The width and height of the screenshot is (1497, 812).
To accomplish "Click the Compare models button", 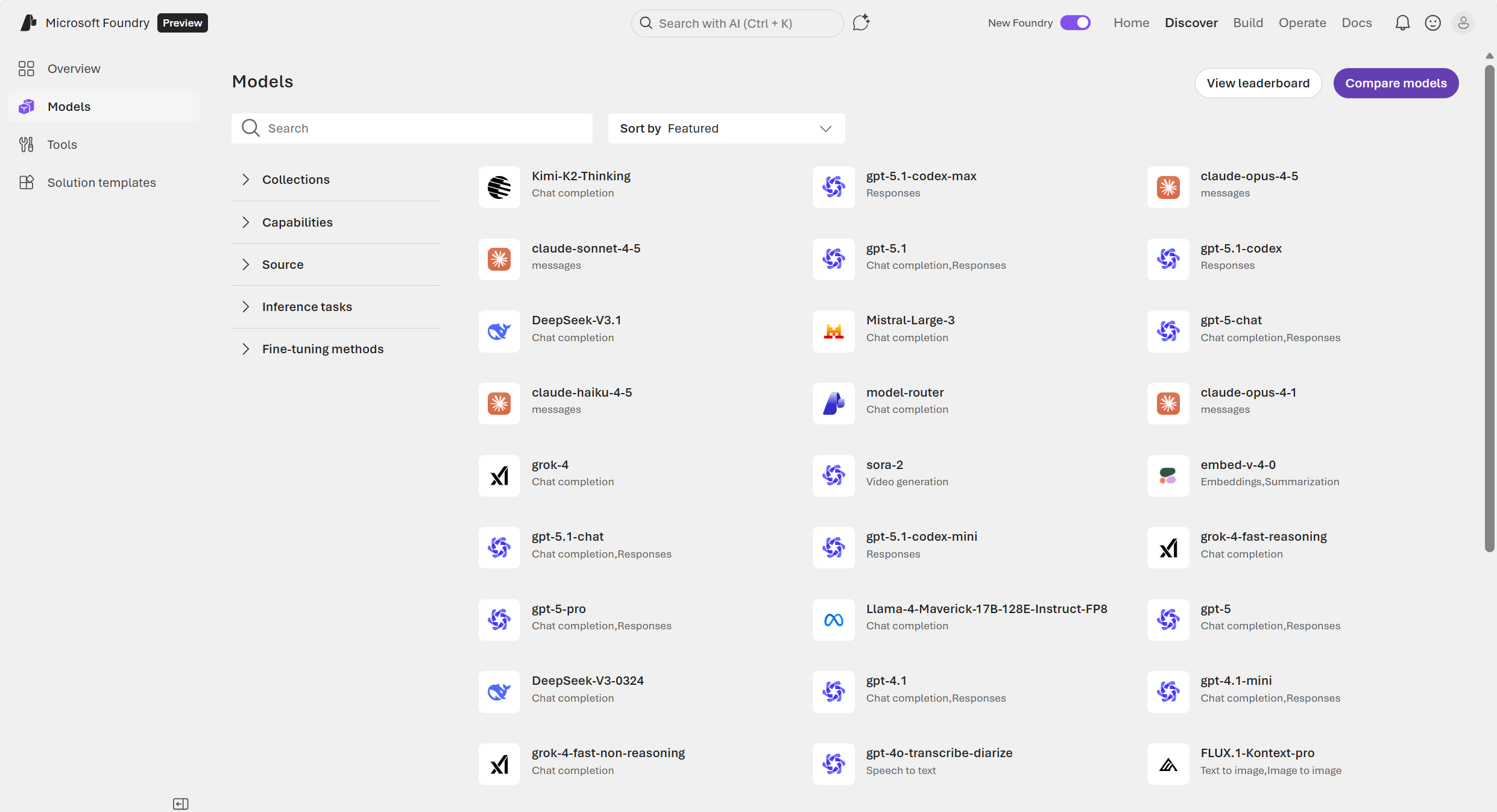I will (1396, 83).
